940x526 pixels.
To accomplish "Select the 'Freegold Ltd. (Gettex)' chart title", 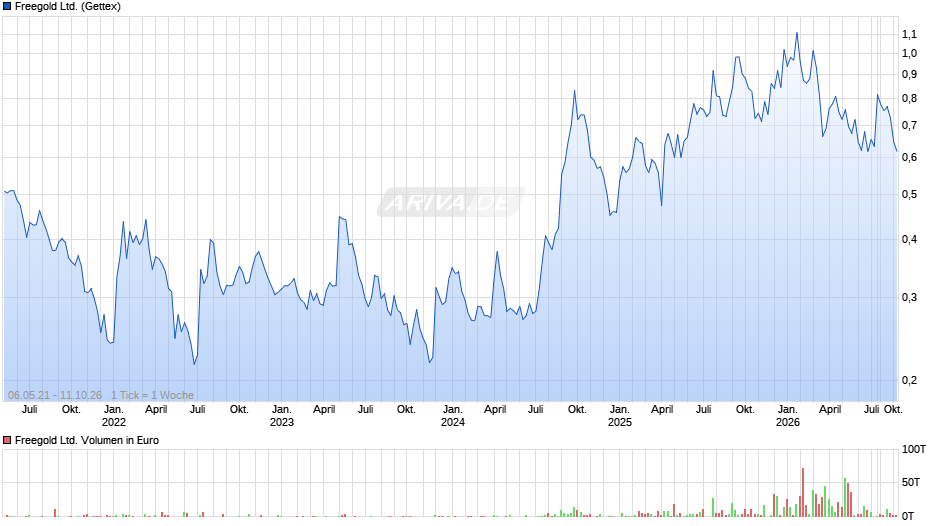I will pos(68,7).
